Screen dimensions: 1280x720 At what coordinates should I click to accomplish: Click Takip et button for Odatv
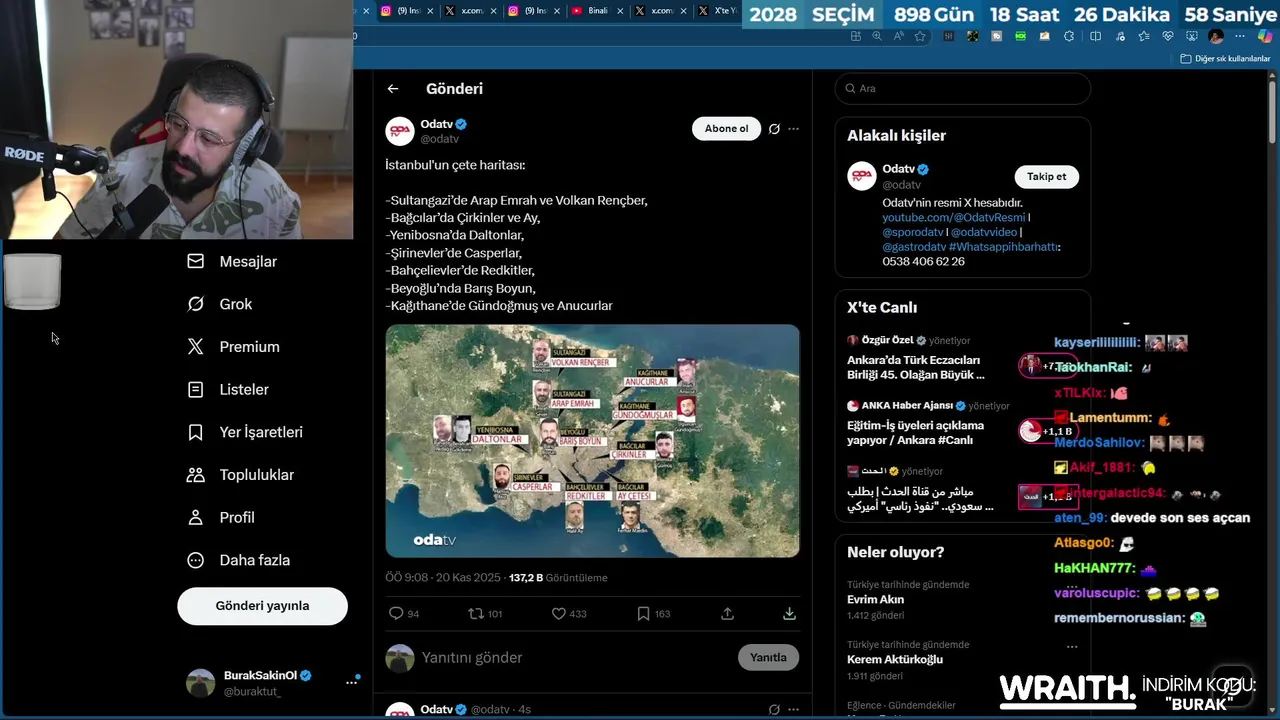pyautogui.click(x=1046, y=177)
